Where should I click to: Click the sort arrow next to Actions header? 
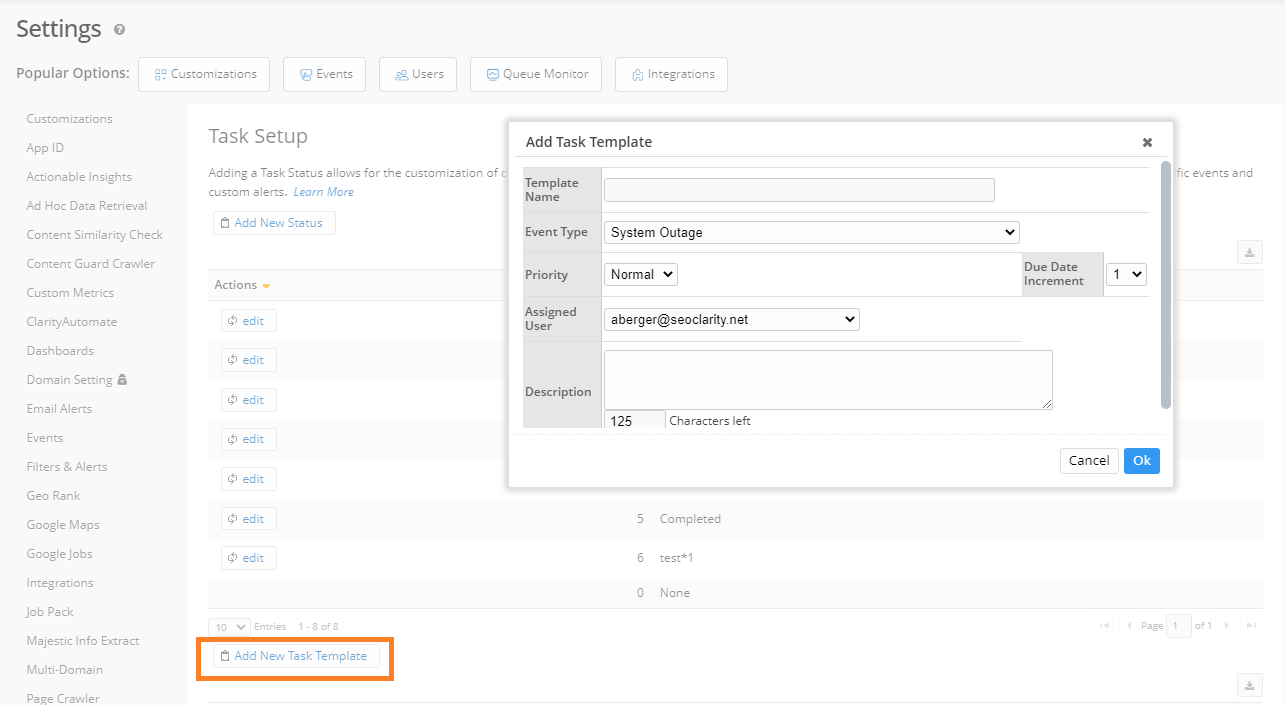tap(266, 286)
